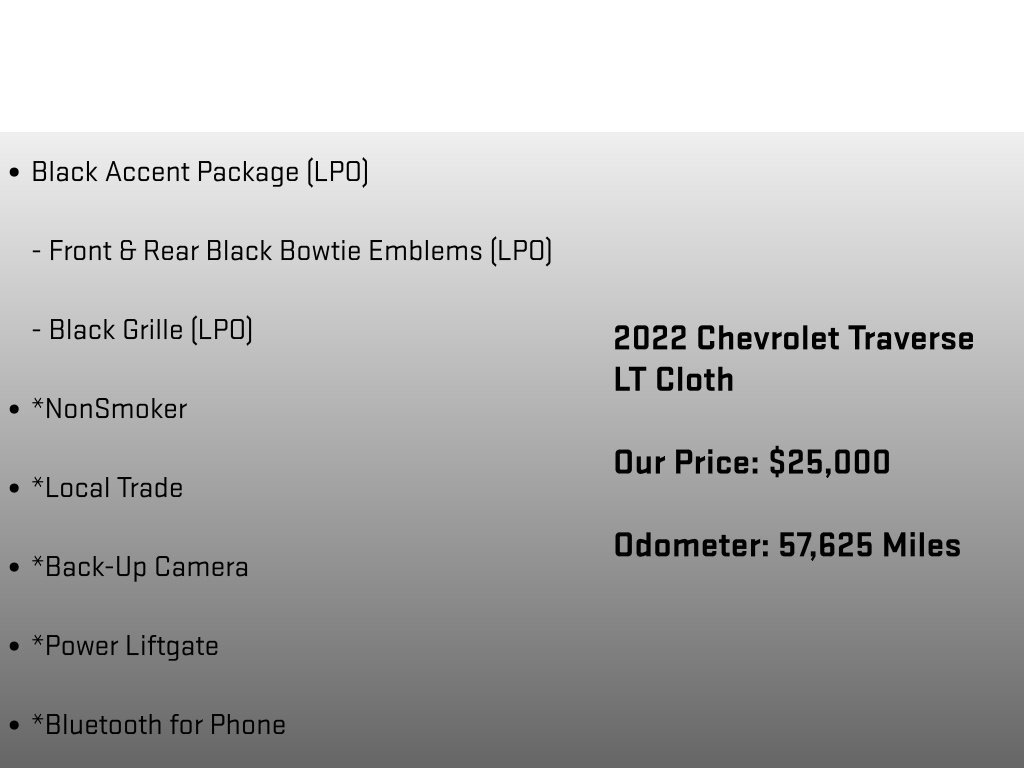Image resolution: width=1024 pixels, height=768 pixels.
Task: Click the bullet beside *Bluetooth for Phone
Action: (14, 726)
